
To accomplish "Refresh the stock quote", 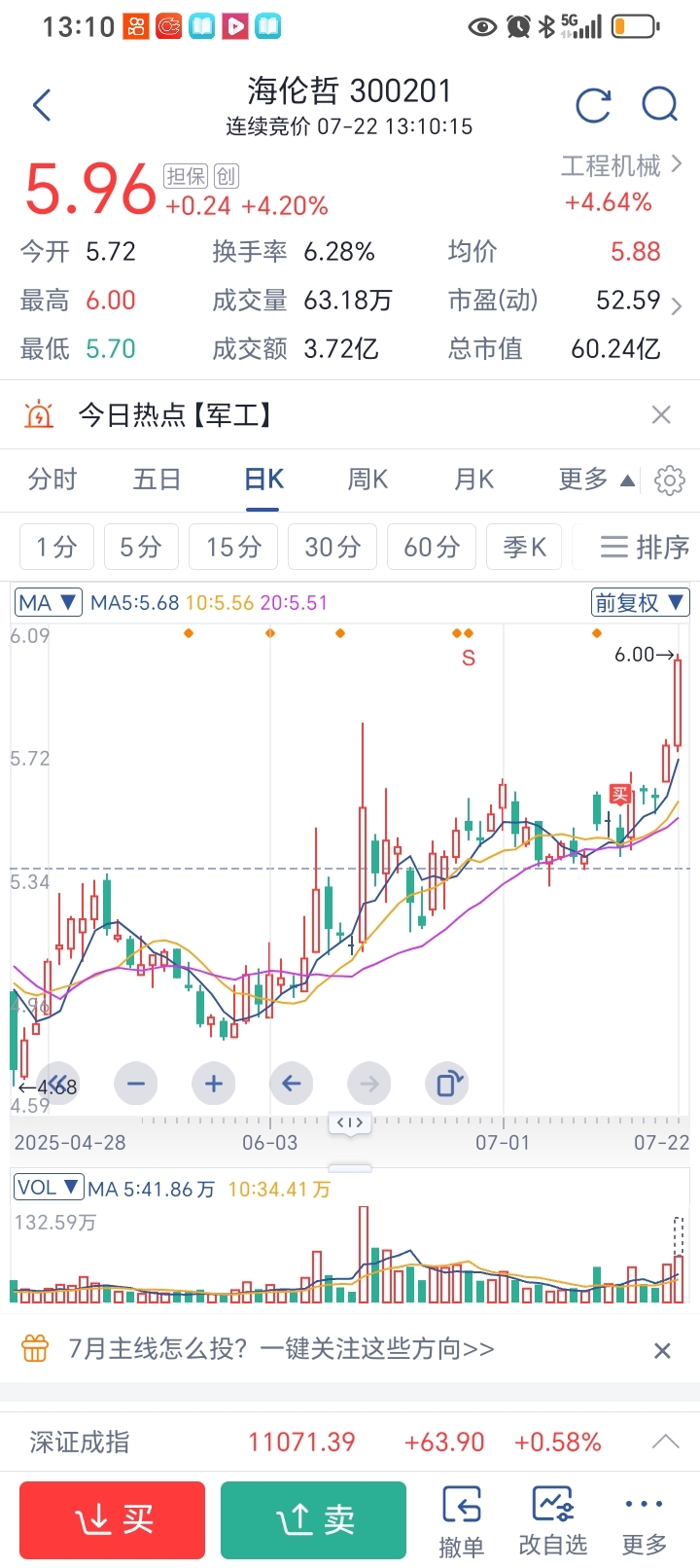I will point(593,105).
